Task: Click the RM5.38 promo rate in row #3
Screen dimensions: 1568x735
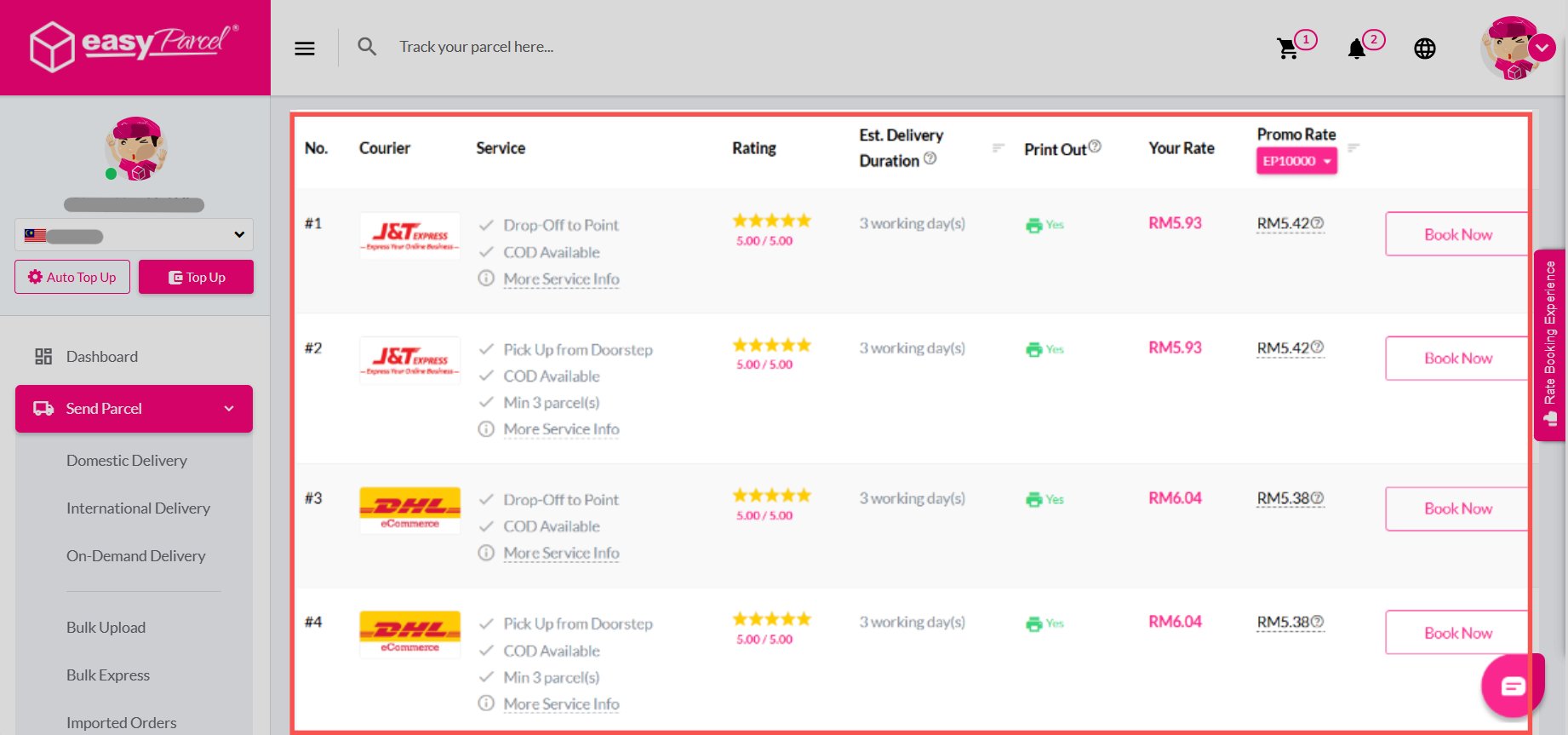Action: (1283, 498)
